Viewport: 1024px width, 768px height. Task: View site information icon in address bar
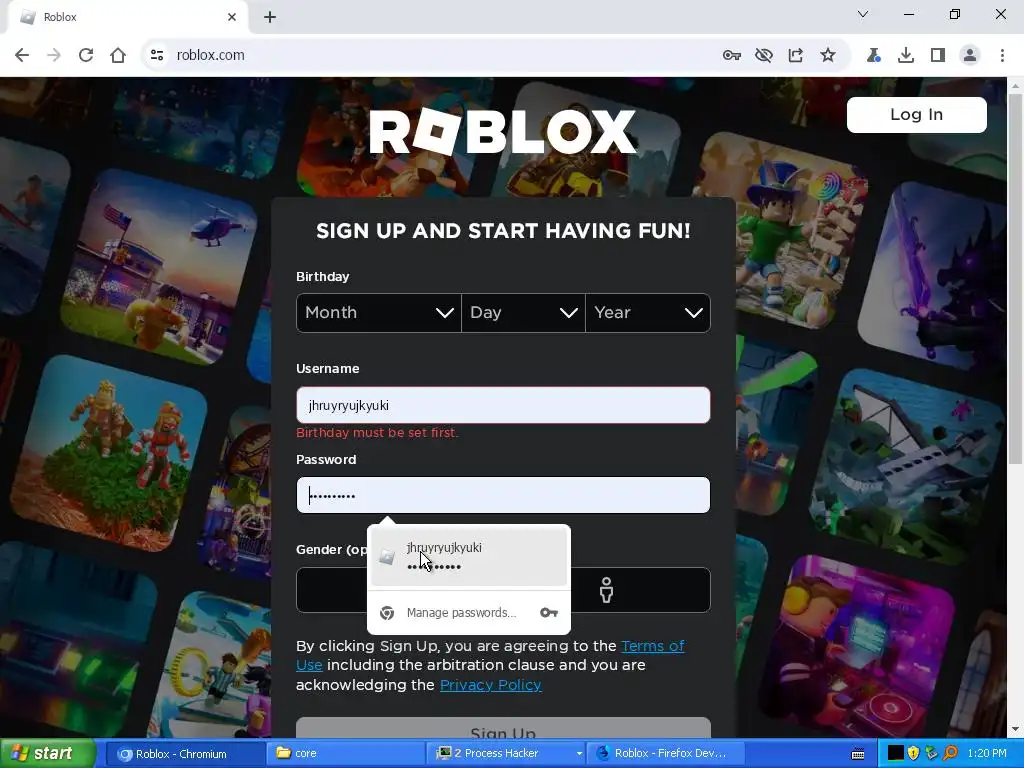(157, 55)
